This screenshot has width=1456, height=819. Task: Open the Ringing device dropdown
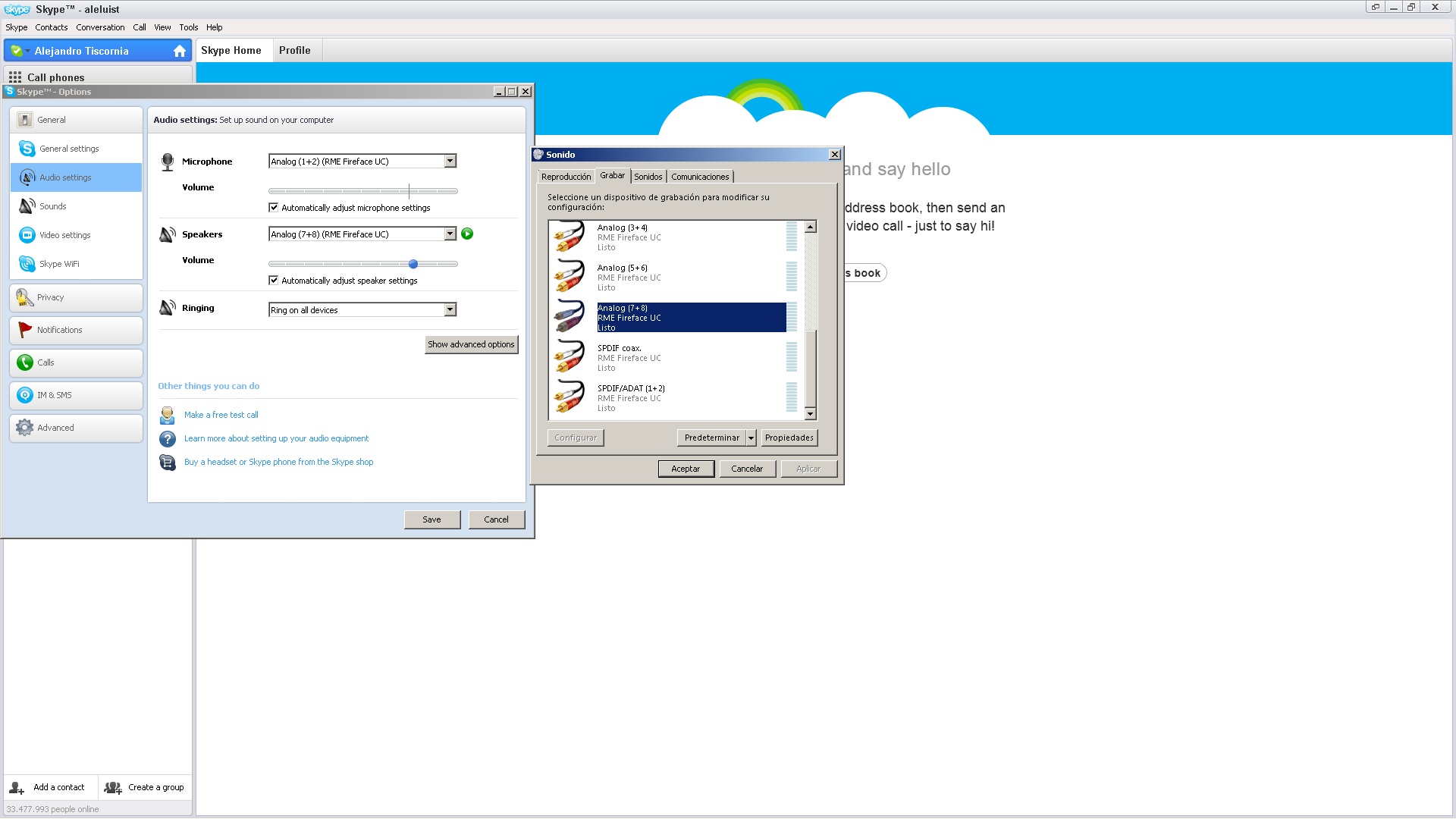point(450,309)
